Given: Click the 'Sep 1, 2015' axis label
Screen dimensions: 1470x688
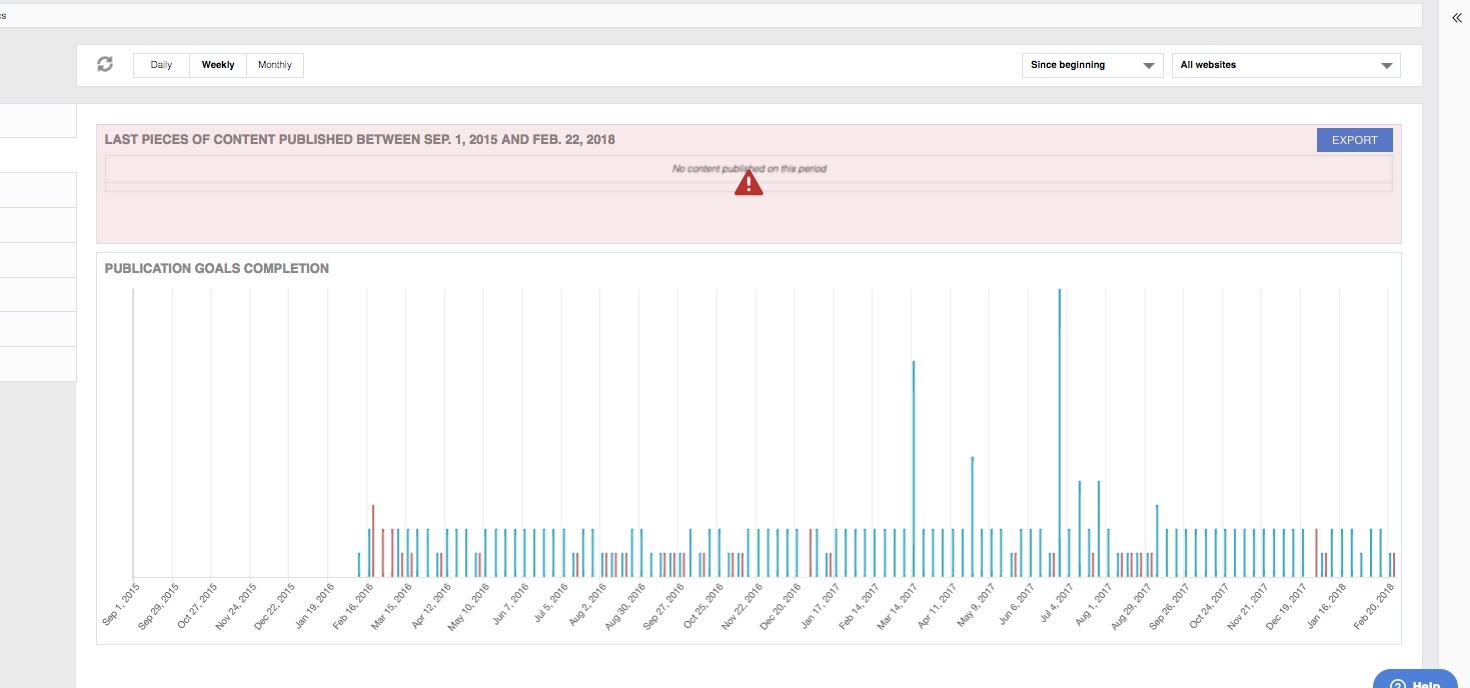Looking at the screenshot, I should point(121,604).
